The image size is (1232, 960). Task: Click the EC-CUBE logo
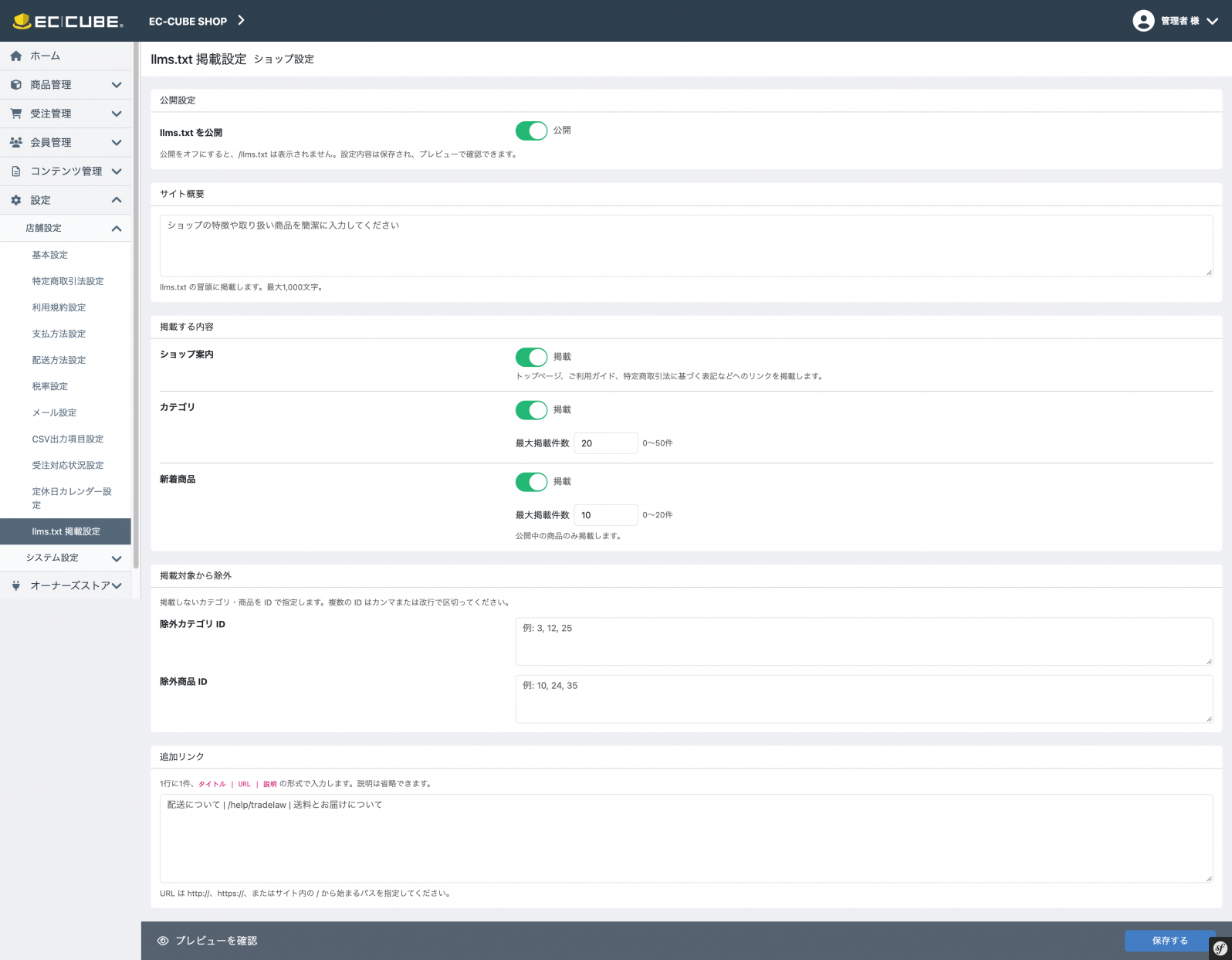(67, 21)
